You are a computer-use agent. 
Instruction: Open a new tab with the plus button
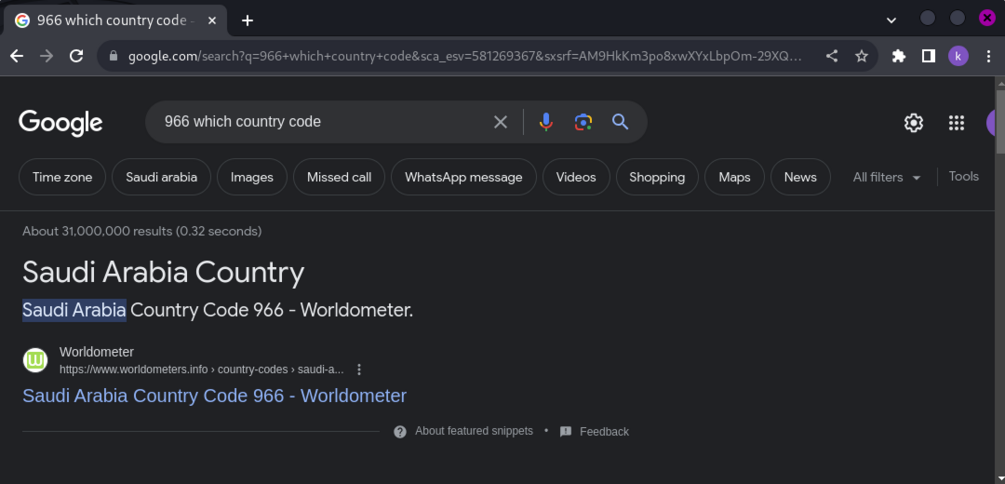pos(247,21)
